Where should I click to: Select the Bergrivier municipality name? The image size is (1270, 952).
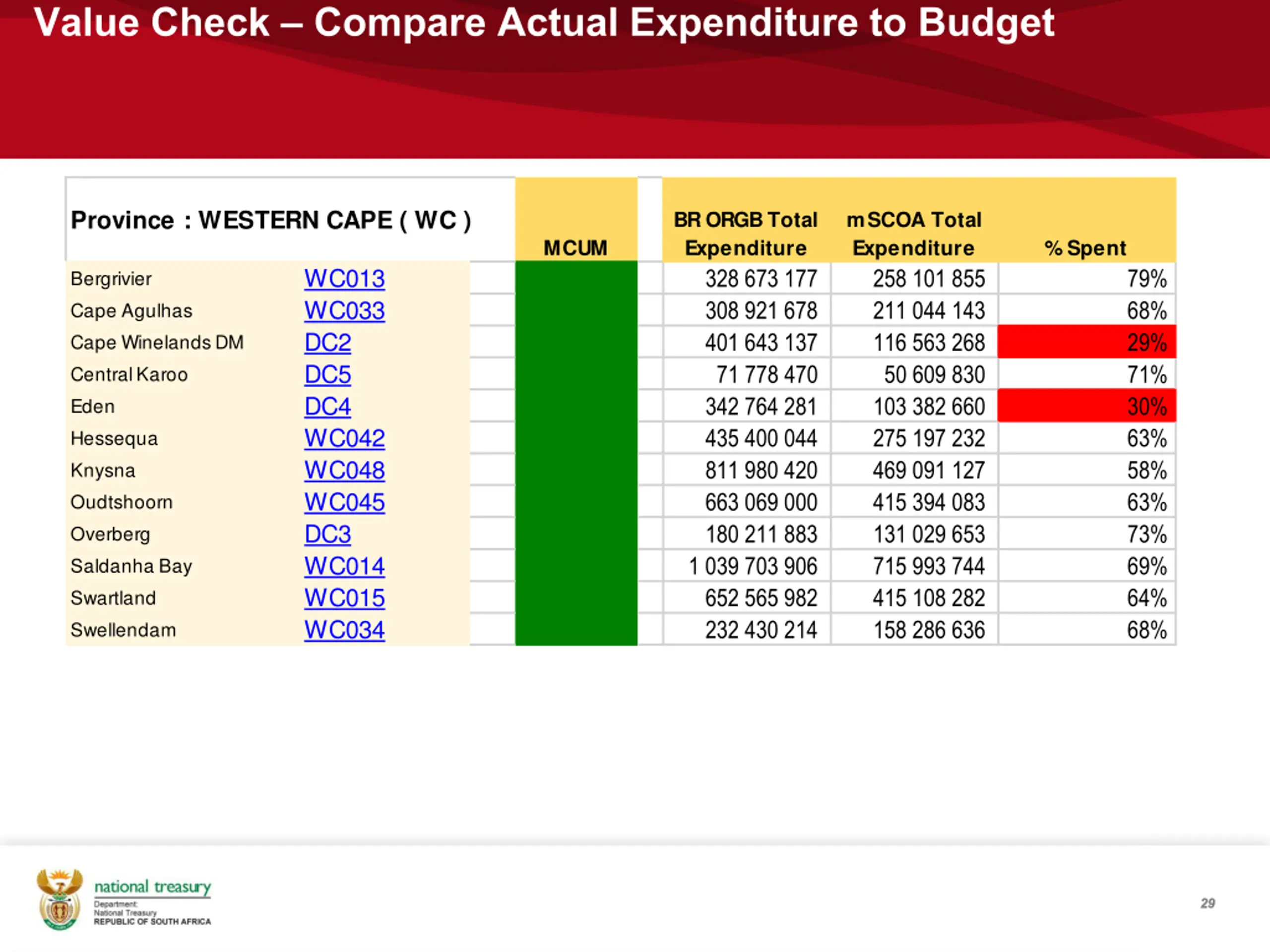coord(111,279)
